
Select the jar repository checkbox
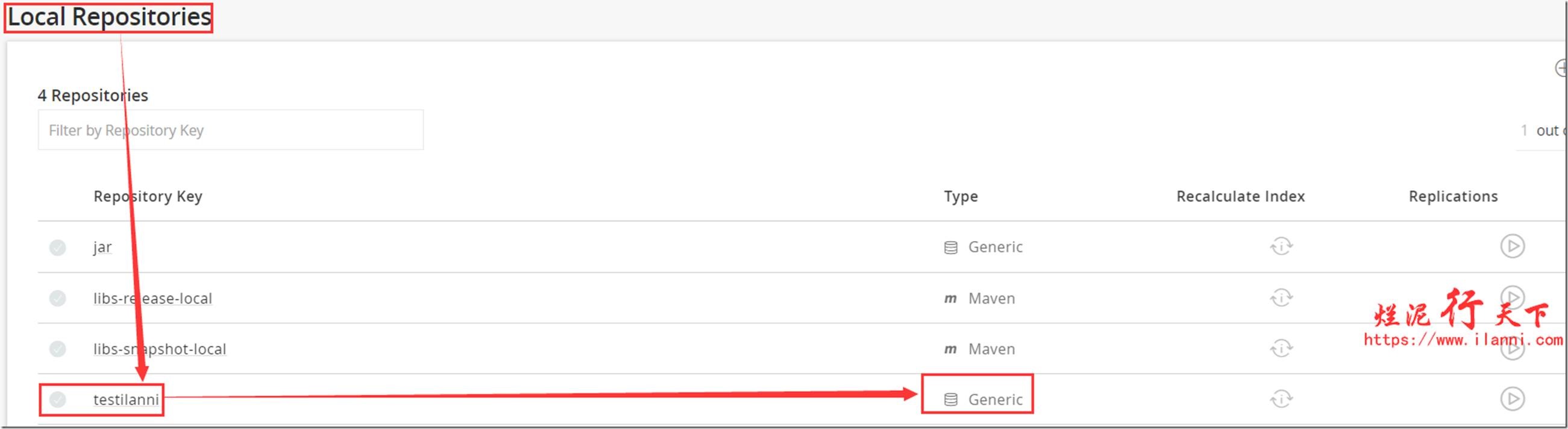58,247
